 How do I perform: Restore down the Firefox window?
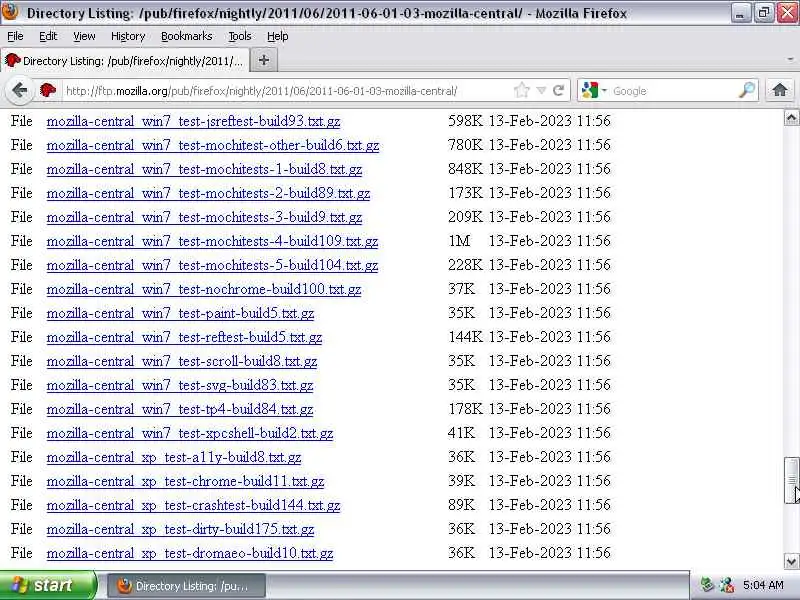click(x=764, y=13)
